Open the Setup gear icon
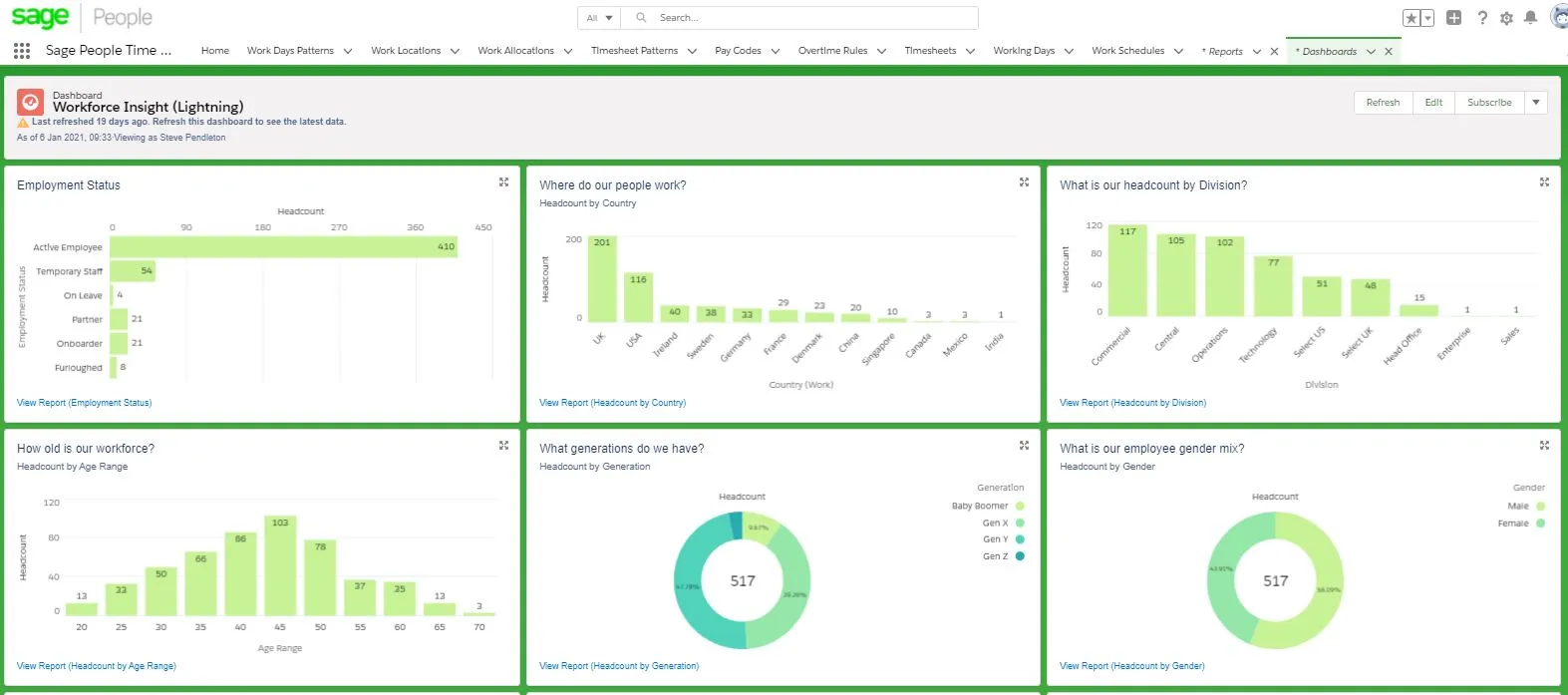1568x695 pixels. [1506, 18]
